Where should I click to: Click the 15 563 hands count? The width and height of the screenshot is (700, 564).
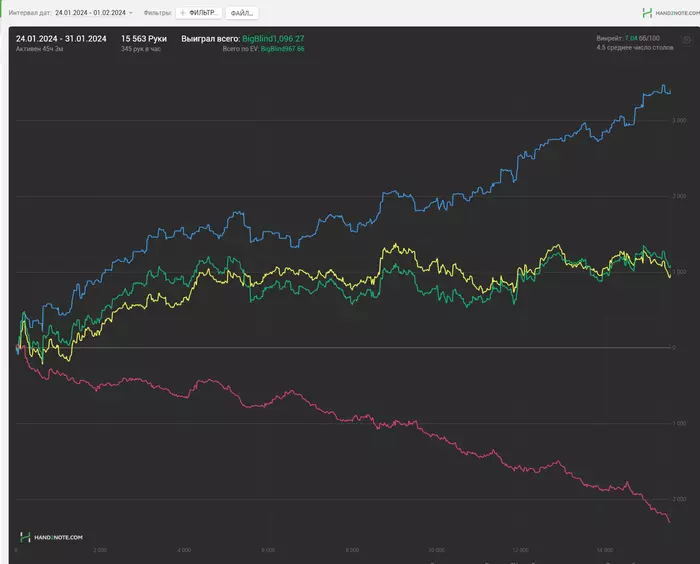[x=144, y=38]
